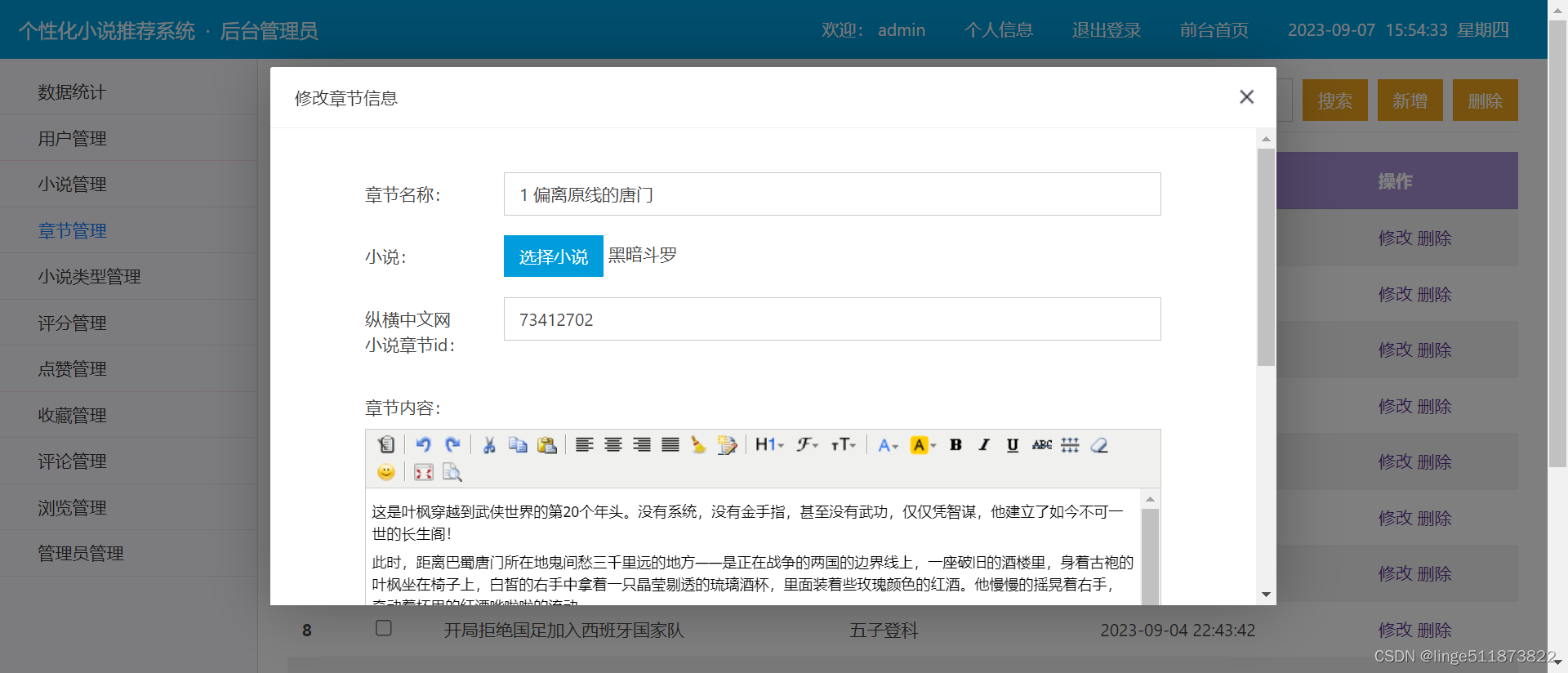The height and width of the screenshot is (673, 1568).
Task: Click the 新增 button
Action: click(1410, 100)
